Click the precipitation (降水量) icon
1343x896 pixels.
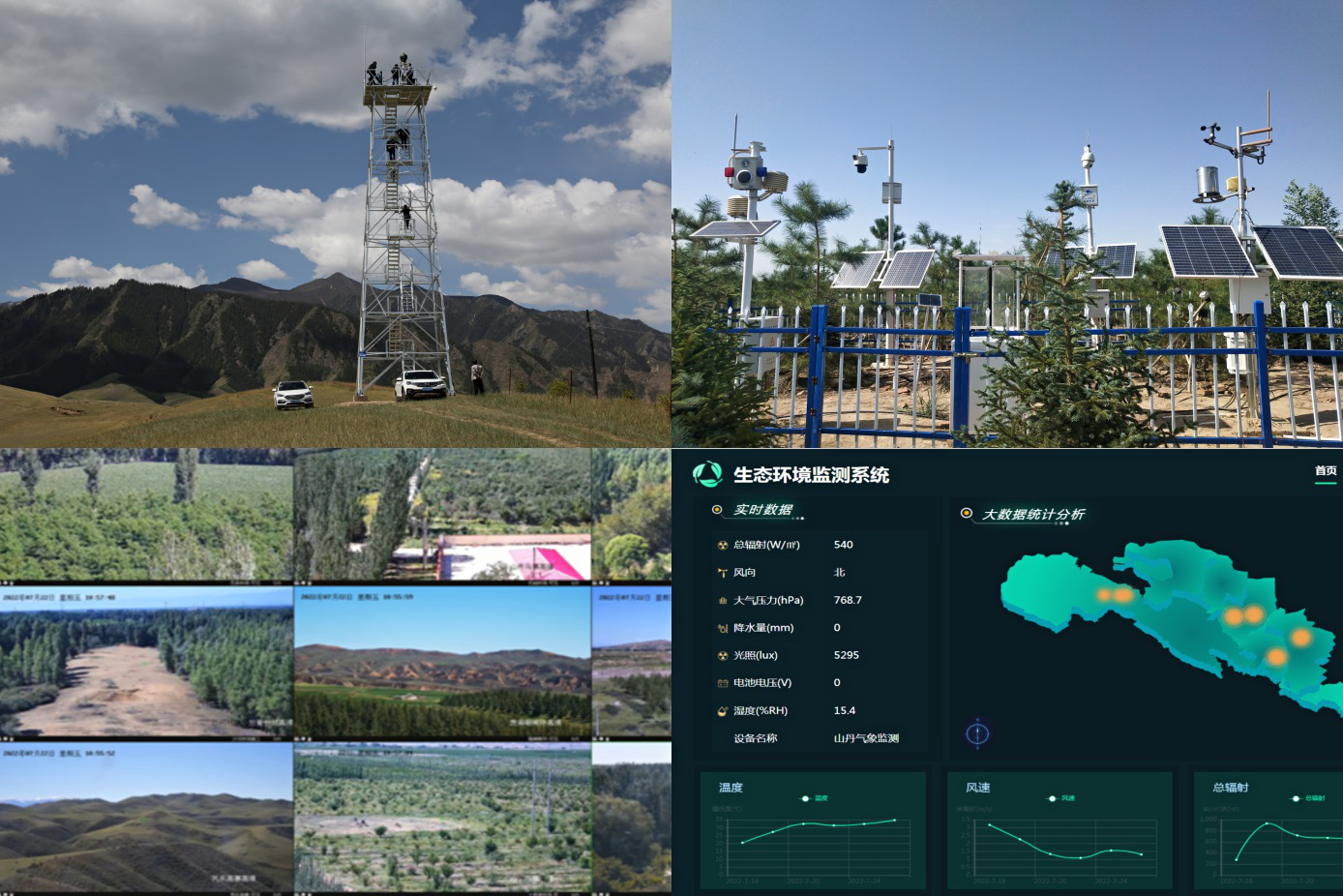[722, 628]
